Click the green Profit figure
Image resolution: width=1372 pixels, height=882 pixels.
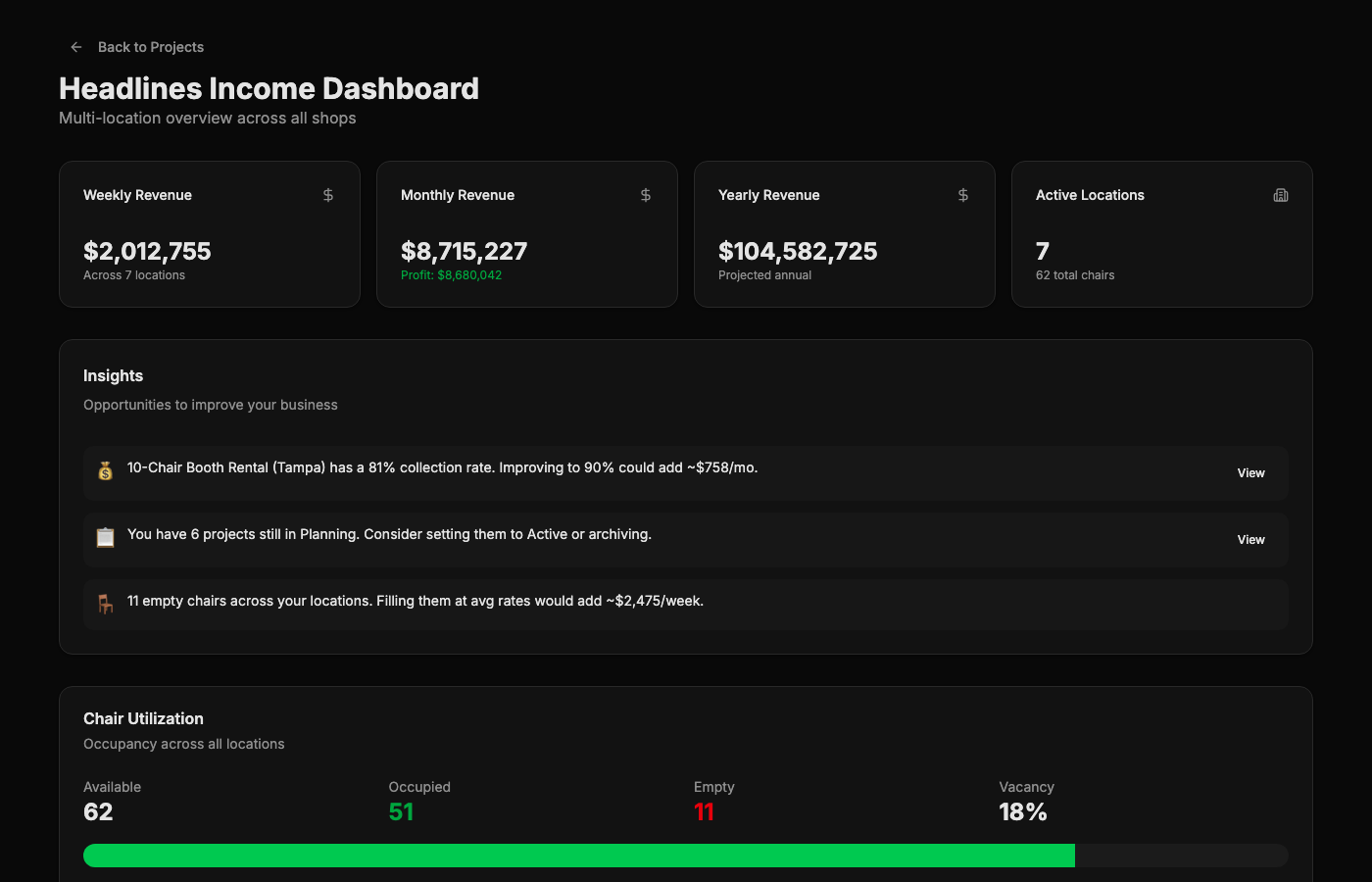tap(451, 275)
